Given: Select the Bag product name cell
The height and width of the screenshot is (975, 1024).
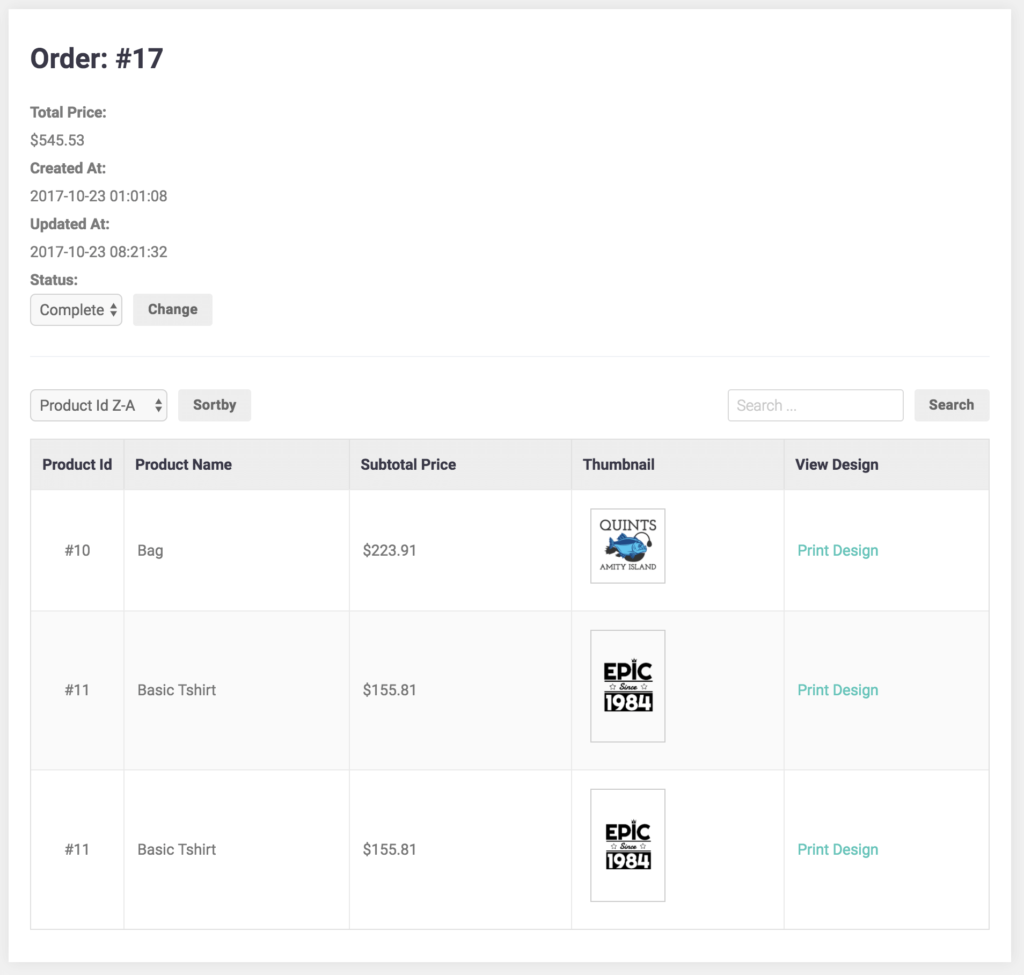Looking at the screenshot, I should click(150, 550).
